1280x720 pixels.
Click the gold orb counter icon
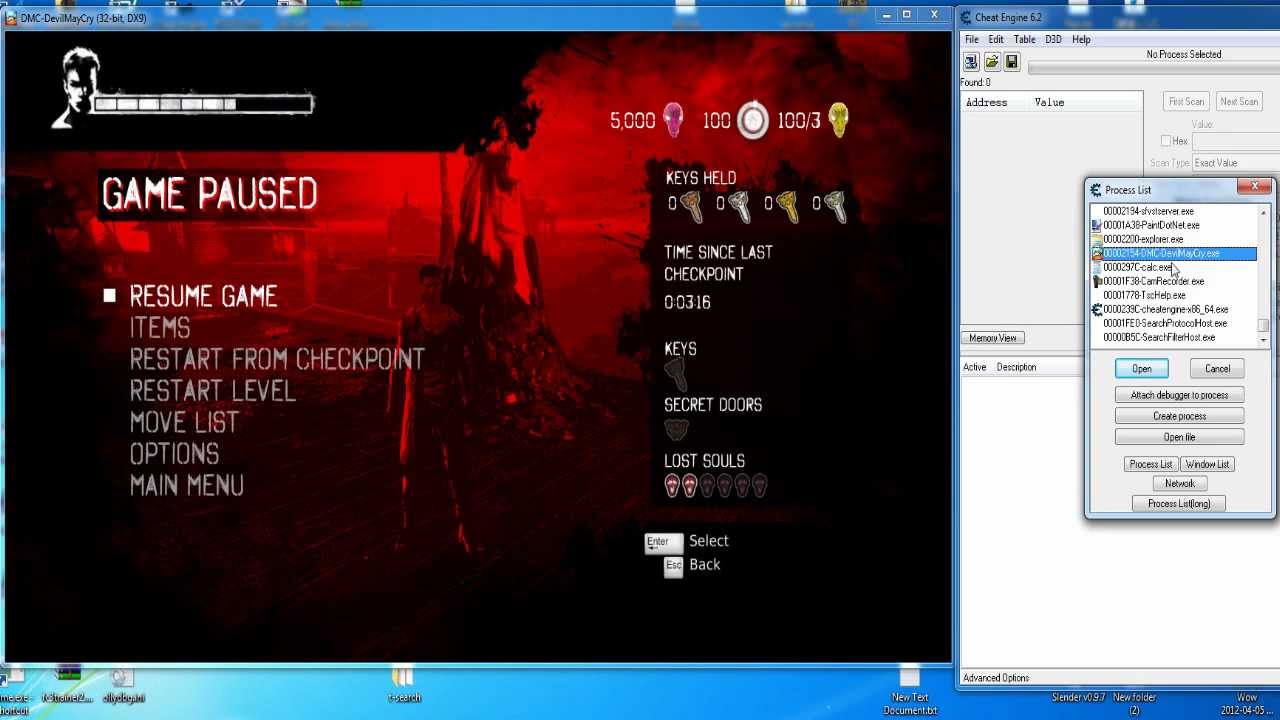tap(838, 120)
